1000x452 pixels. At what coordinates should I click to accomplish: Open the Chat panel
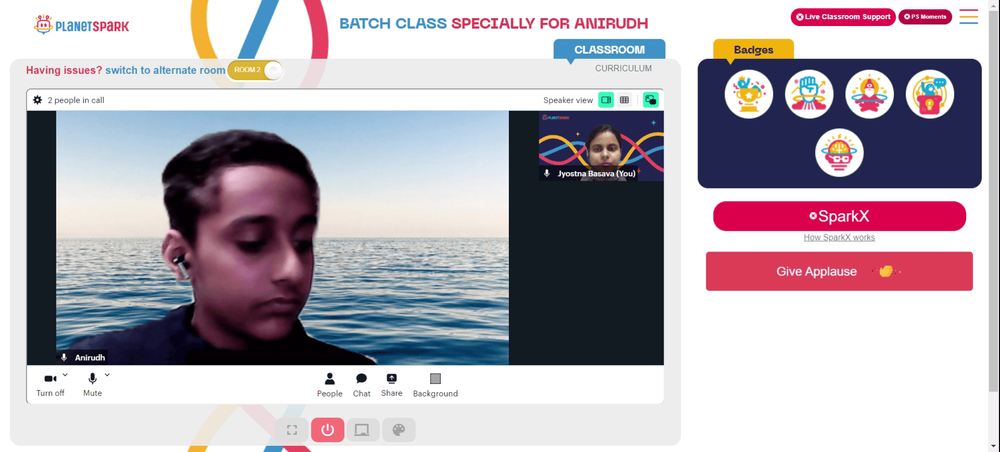362,385
